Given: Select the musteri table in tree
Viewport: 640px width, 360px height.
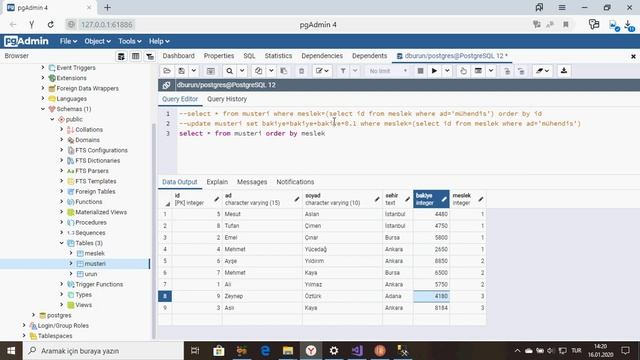Looking at the screenshot, I should (95, 264).
